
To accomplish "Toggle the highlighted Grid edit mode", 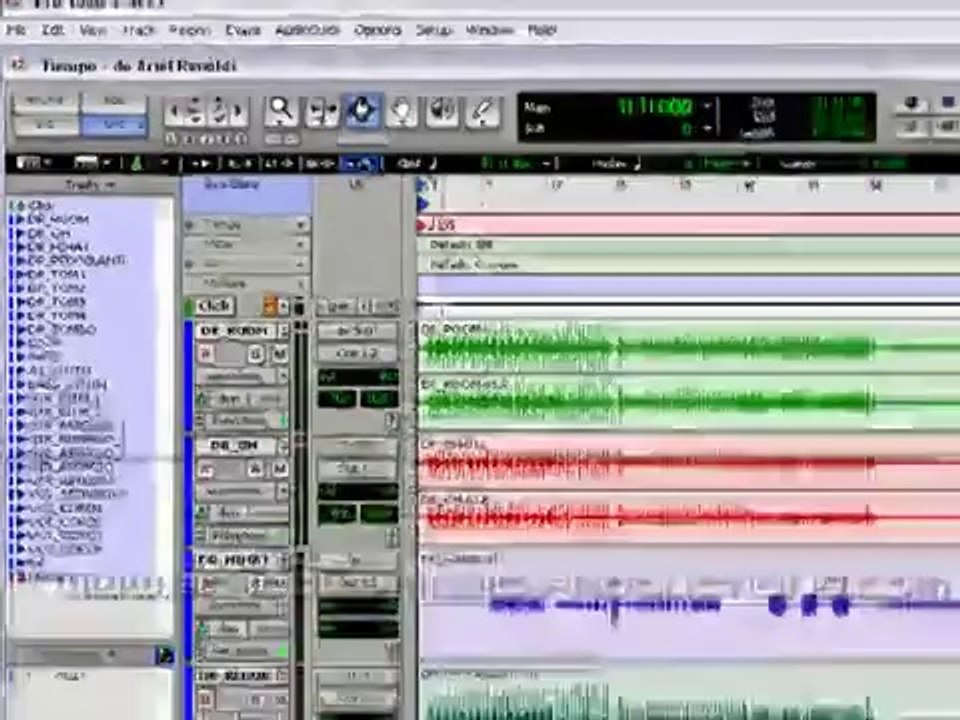I will pyautogui.click(x=114, y=125).
